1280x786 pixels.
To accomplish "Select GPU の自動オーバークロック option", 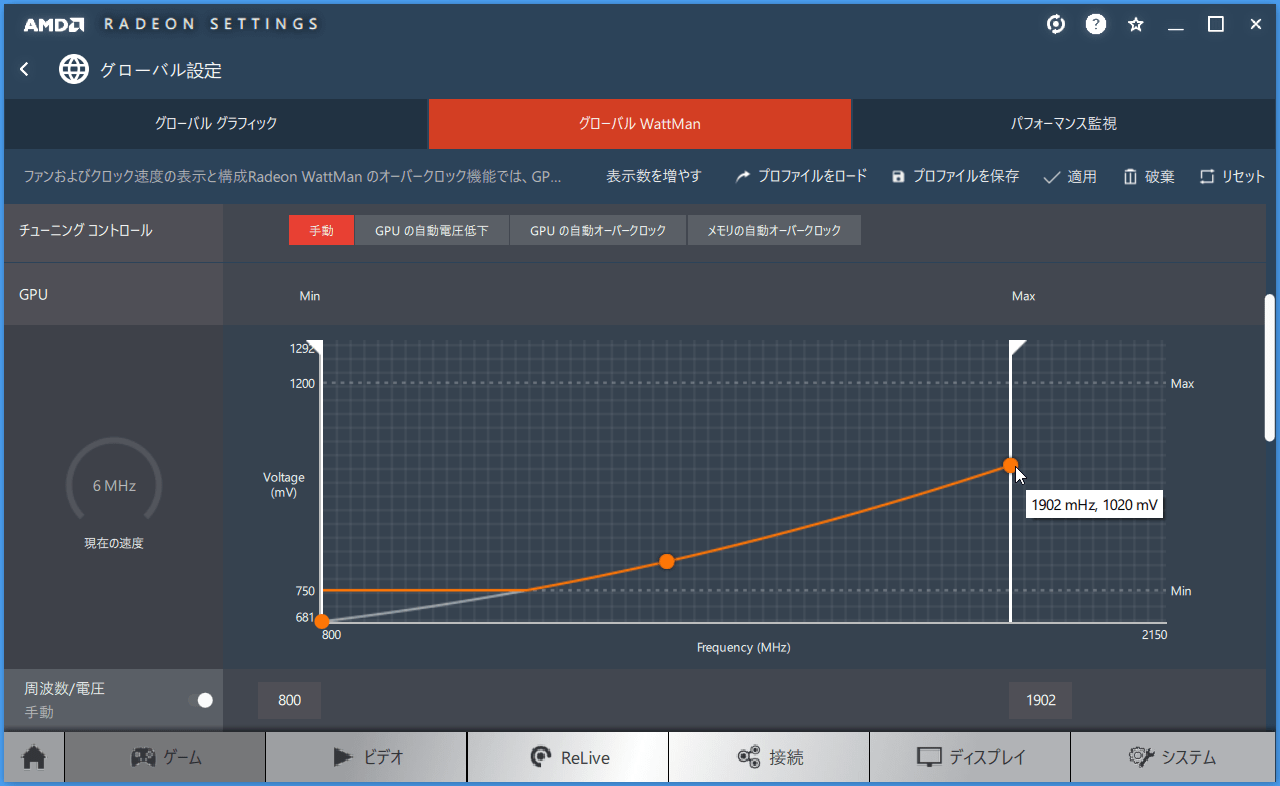I will tap(598, 230).
